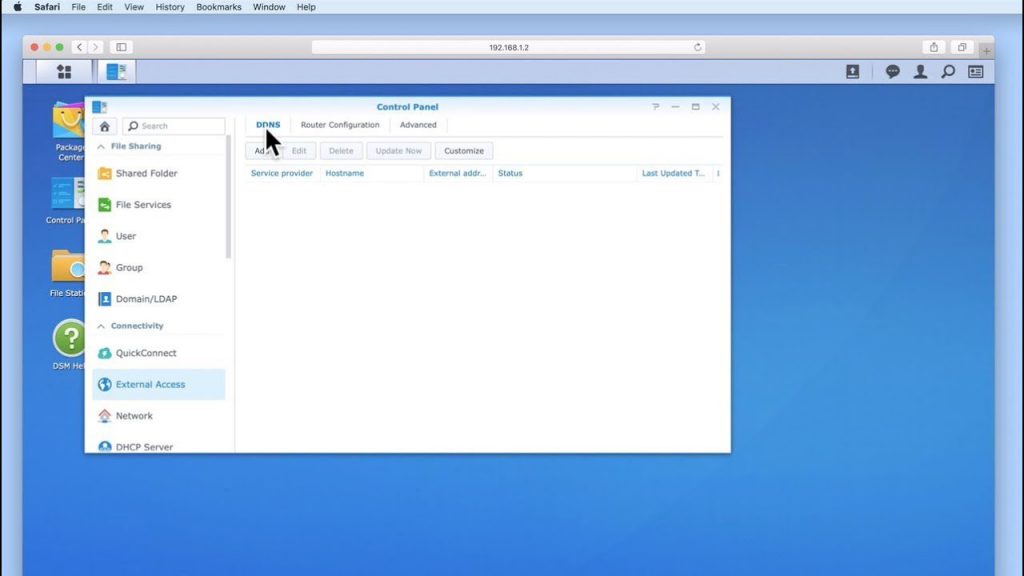1024x576 pixels.
Task: Open the Edit menu
Action: (x=104, y=7)
